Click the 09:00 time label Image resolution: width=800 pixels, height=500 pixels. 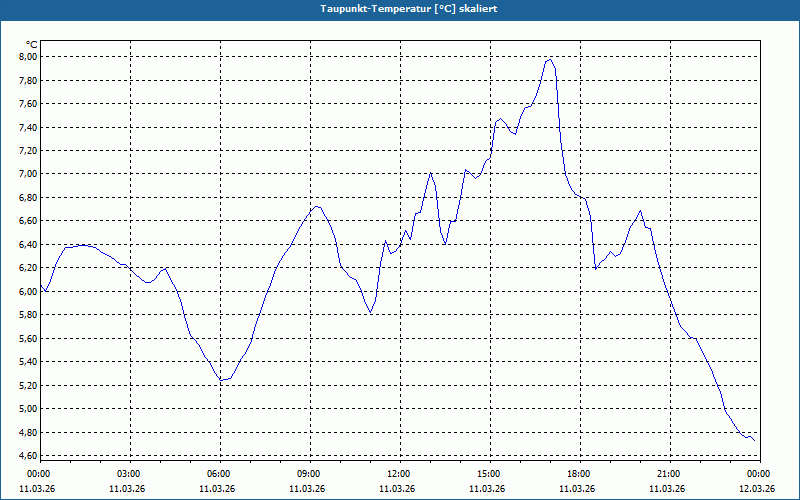pos(310,474)
